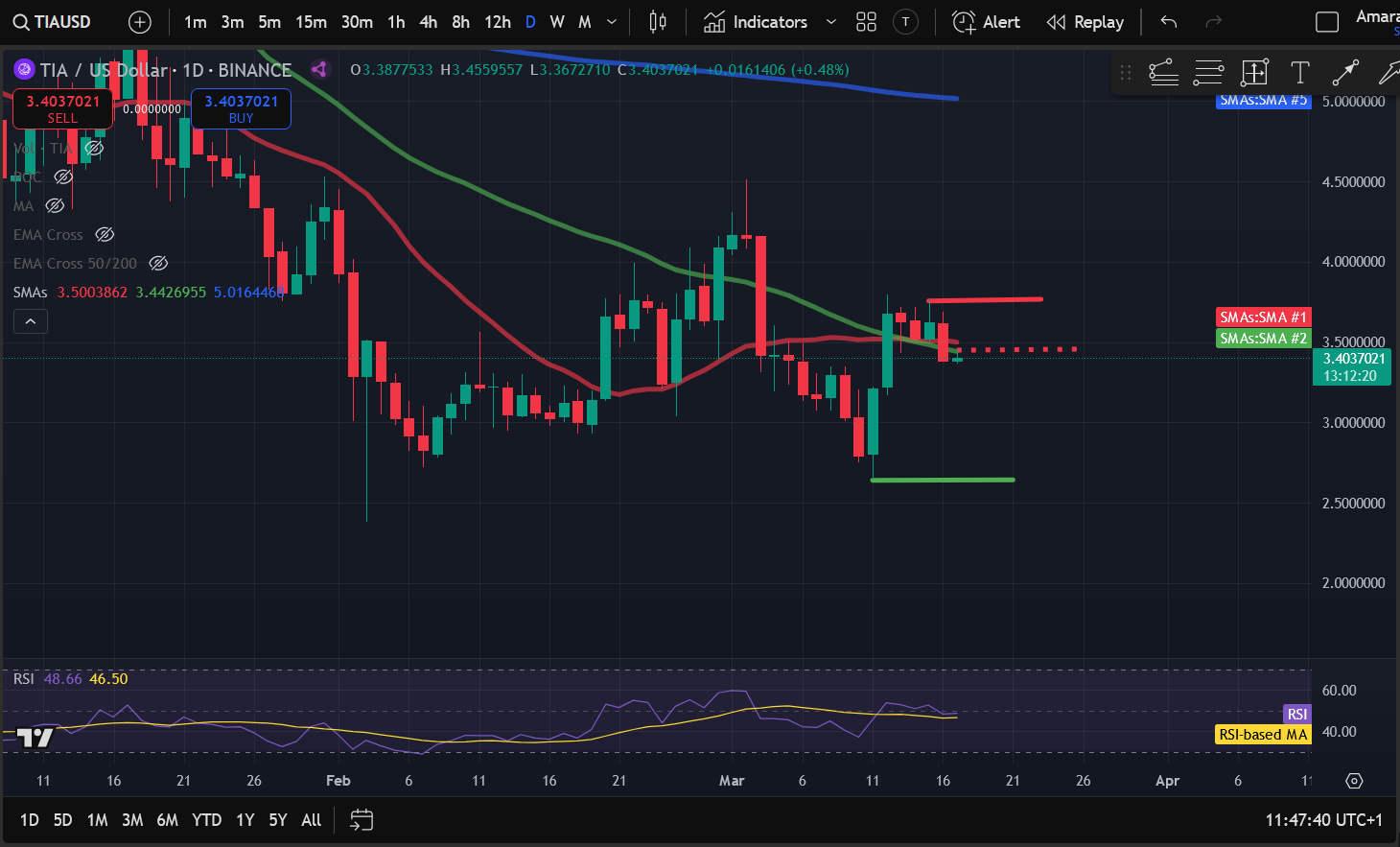Show the hidden ROC indicator

pos(63,176)
